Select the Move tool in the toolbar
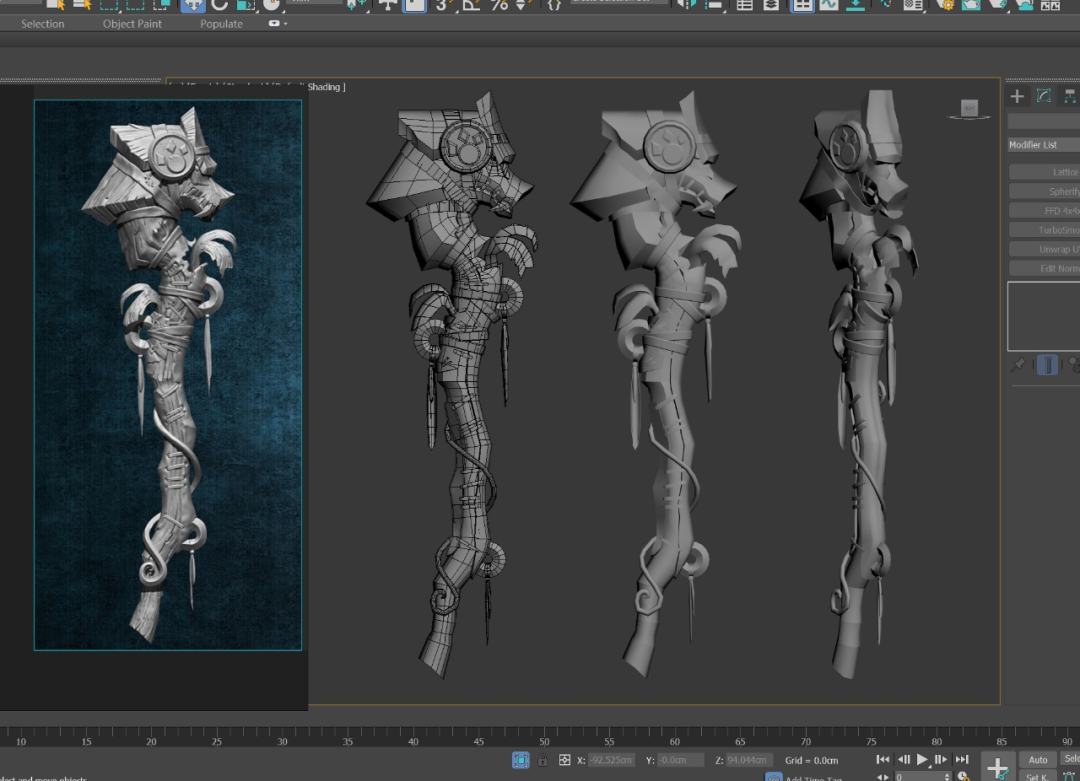1080x781 pixels. 193,5
